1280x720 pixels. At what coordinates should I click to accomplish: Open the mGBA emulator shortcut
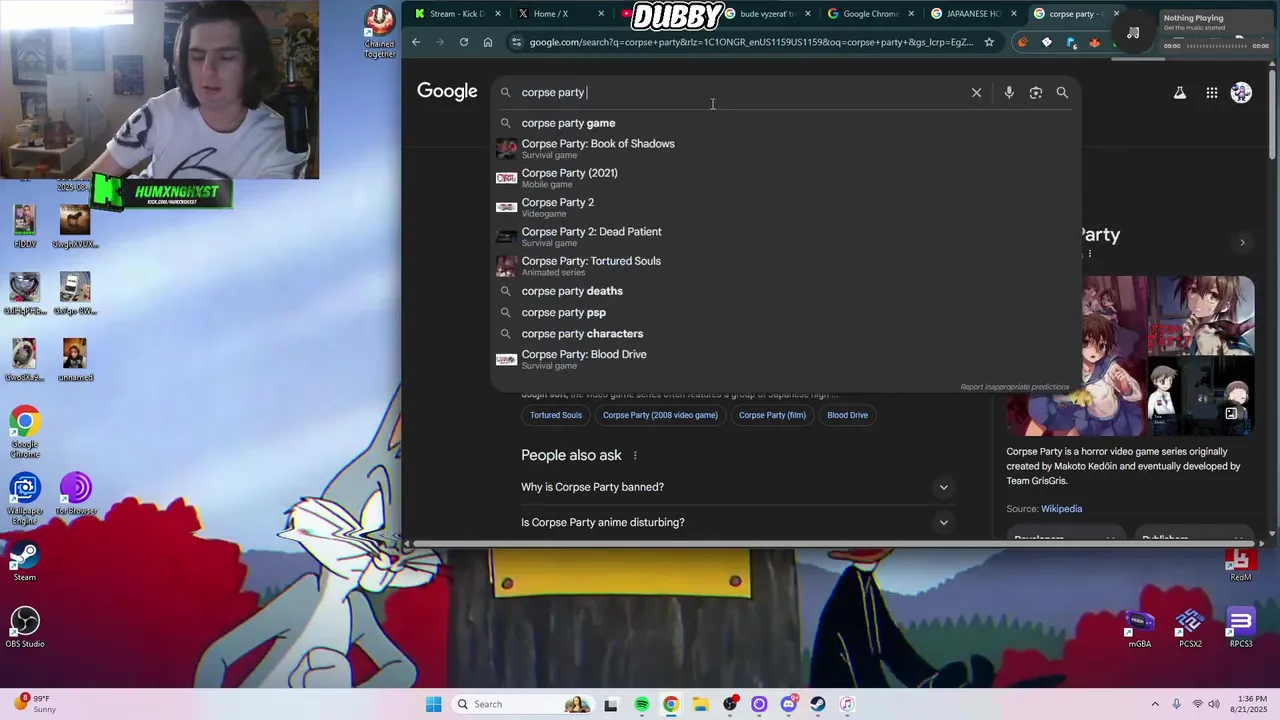click(x=1140, y=629)
